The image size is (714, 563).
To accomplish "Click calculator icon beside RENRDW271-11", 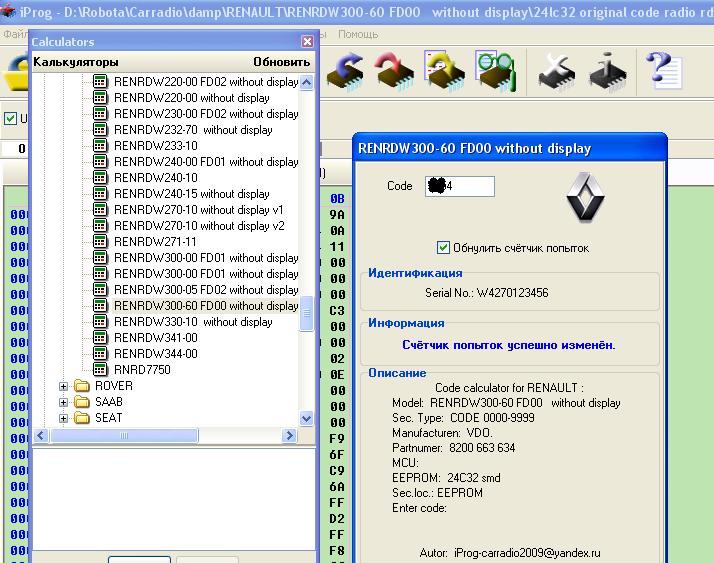I will click(x=100, y=241).
